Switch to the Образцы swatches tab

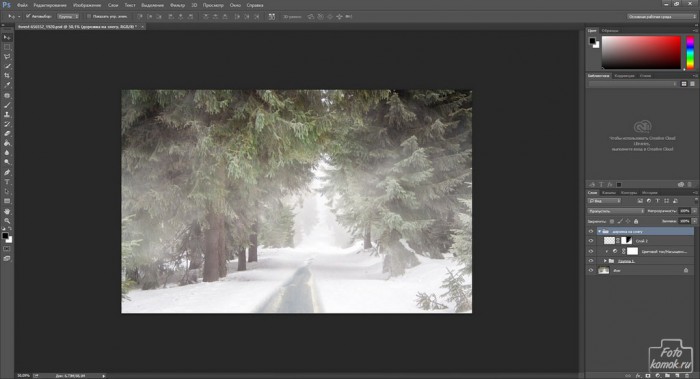coord(610,30)
